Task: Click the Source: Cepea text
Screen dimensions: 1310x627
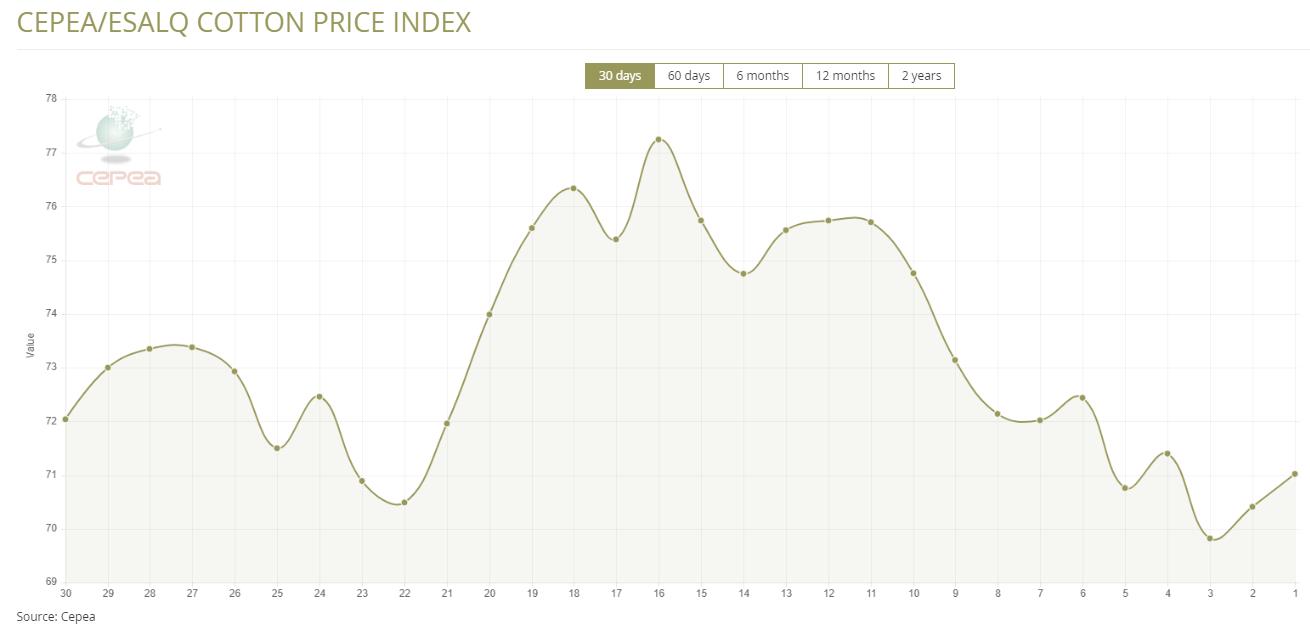Action: click(x=56, y=616)
